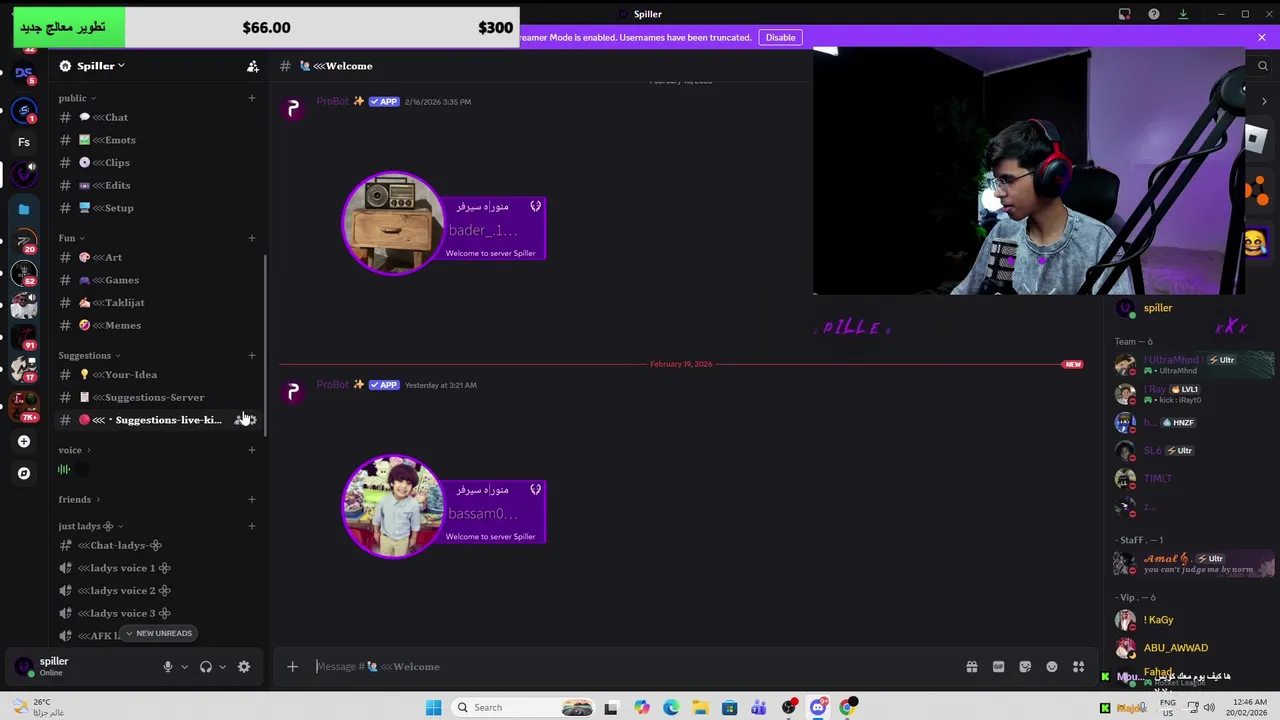Open the GIF picker
This screenshot has height=720, width=1280.
point(998,667)
